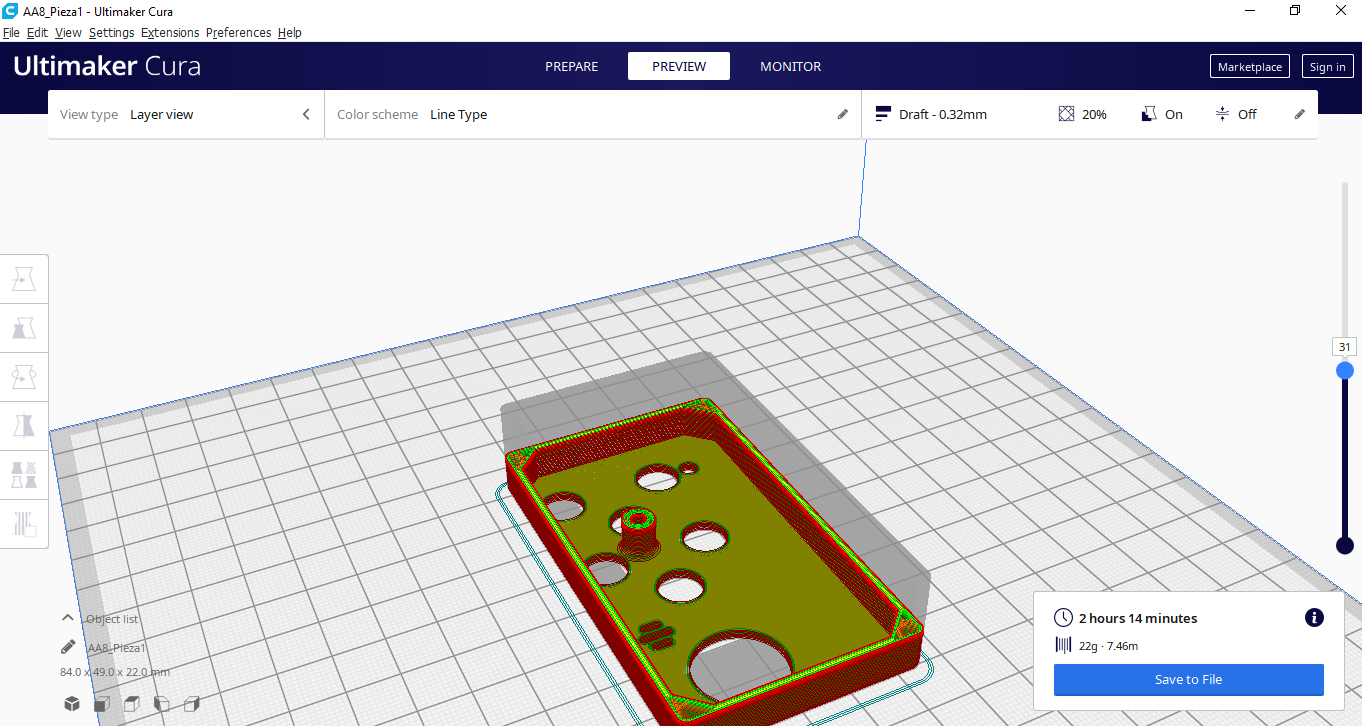The image size is (1362, 726).
Task: Open the Extensions menu
Action: coord(170,33)
